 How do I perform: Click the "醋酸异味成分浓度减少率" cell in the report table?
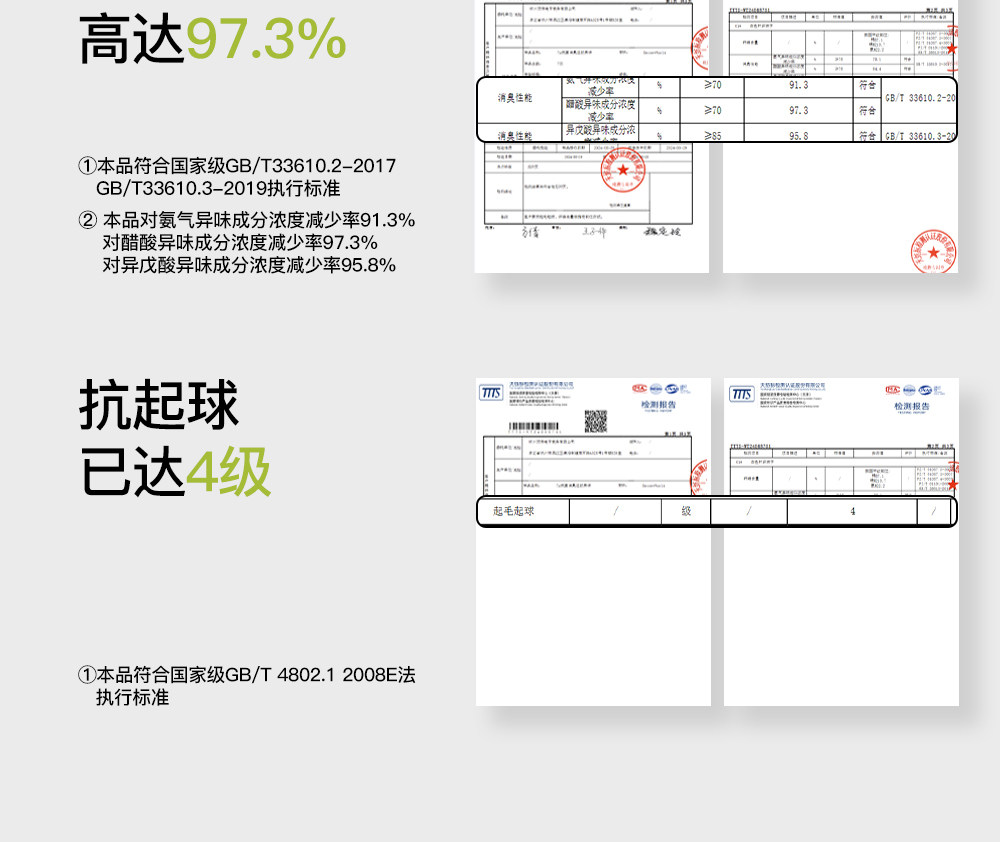[600, 110]
